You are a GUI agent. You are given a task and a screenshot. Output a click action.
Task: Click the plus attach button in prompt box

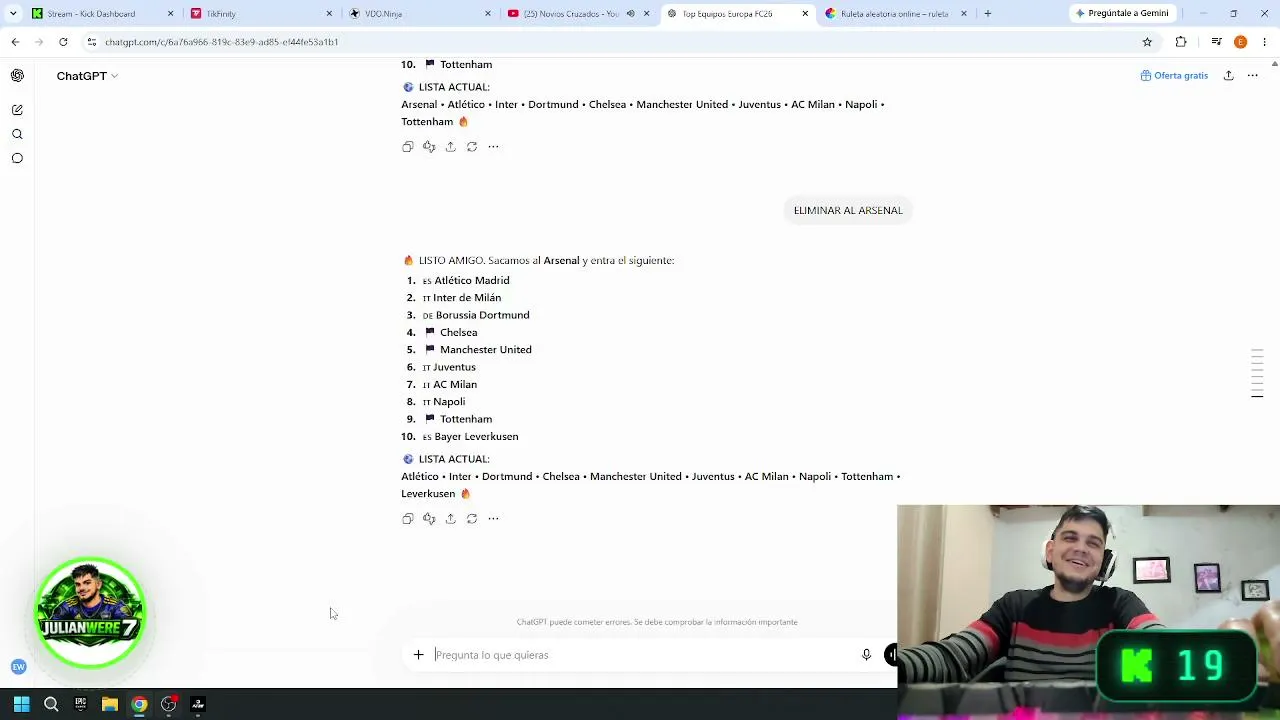[418, 655]
